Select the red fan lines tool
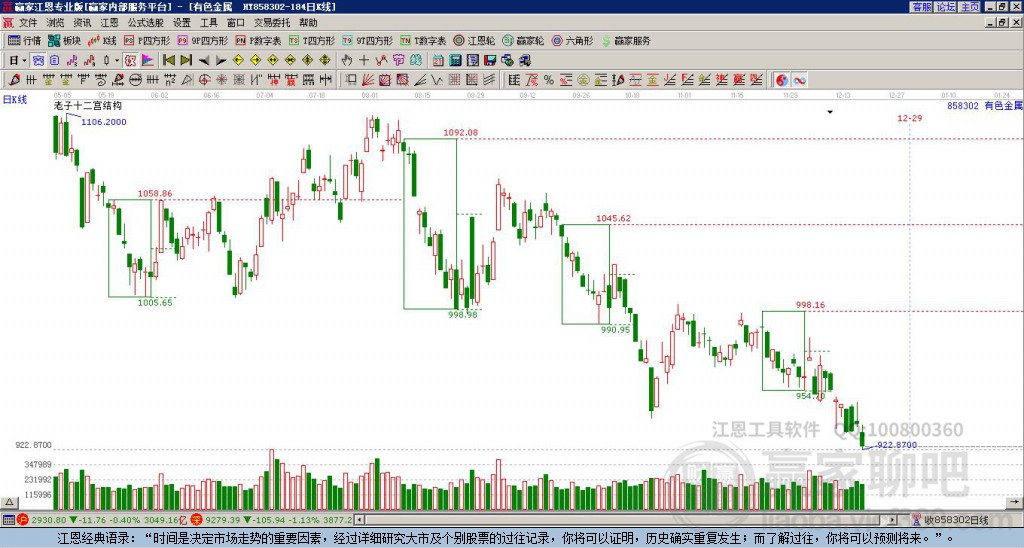This screenshot has height=548, width=1024. point(368,80)
